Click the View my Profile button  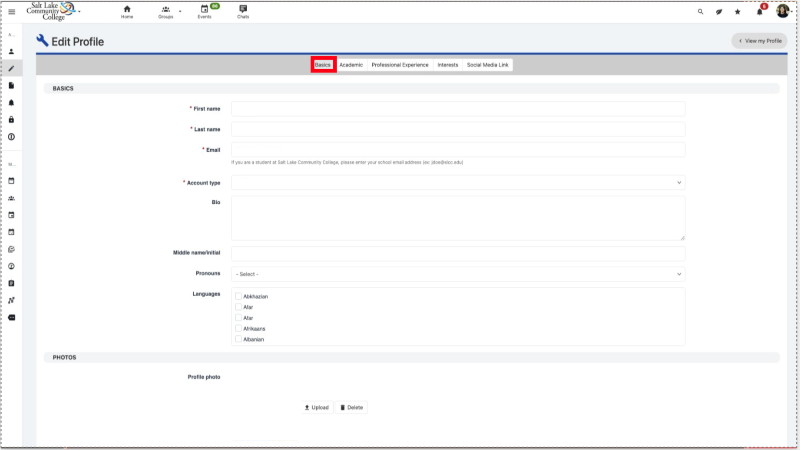759,41
